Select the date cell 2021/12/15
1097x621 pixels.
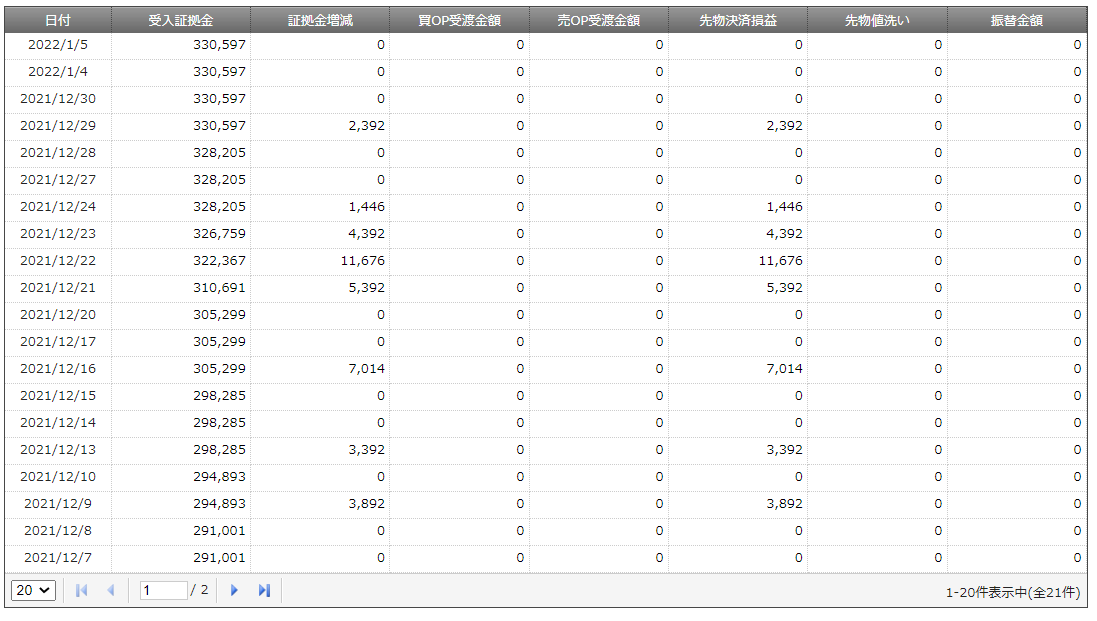tap(58, 396)
